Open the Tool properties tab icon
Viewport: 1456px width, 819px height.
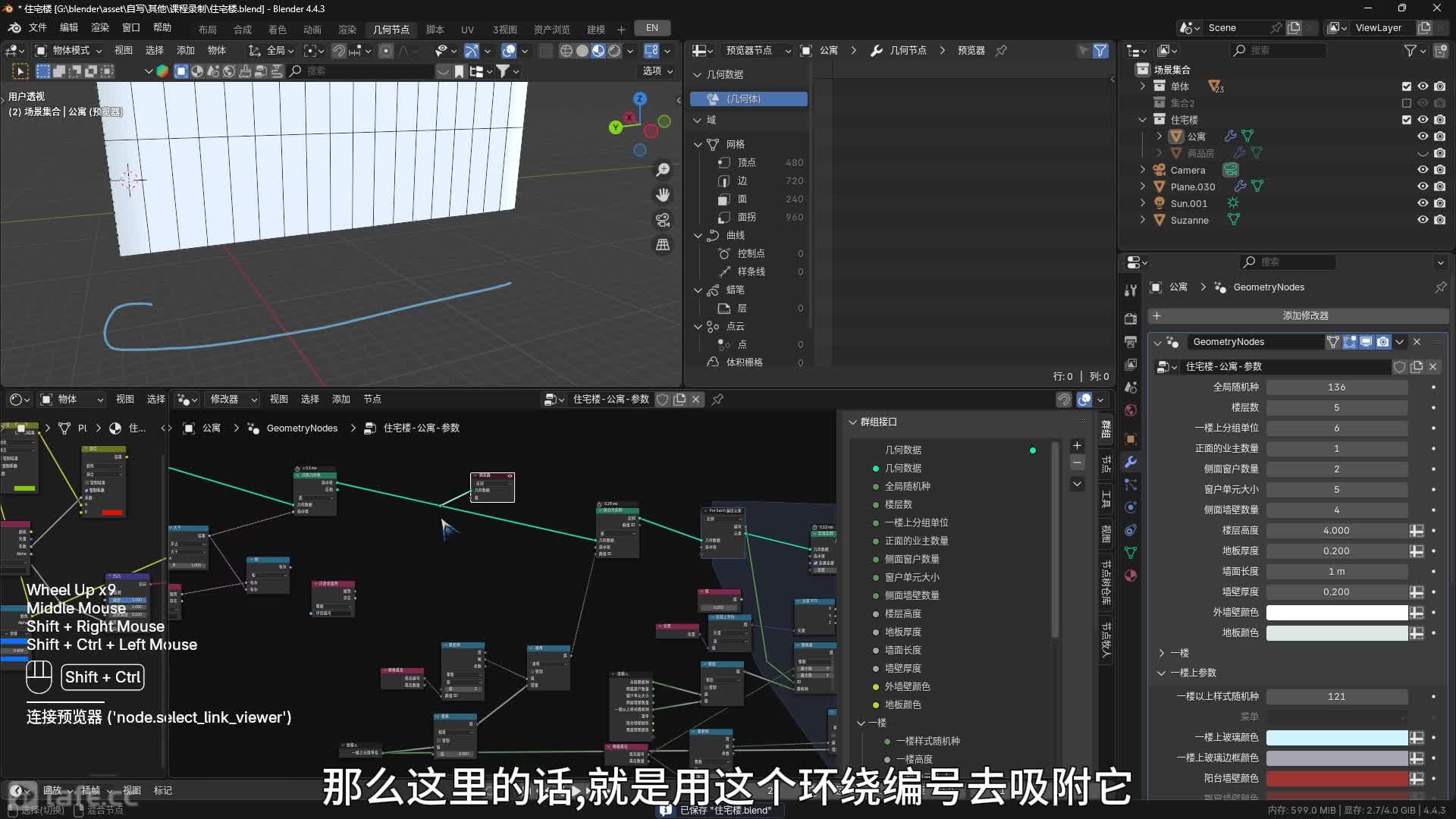pos(1131,290)
